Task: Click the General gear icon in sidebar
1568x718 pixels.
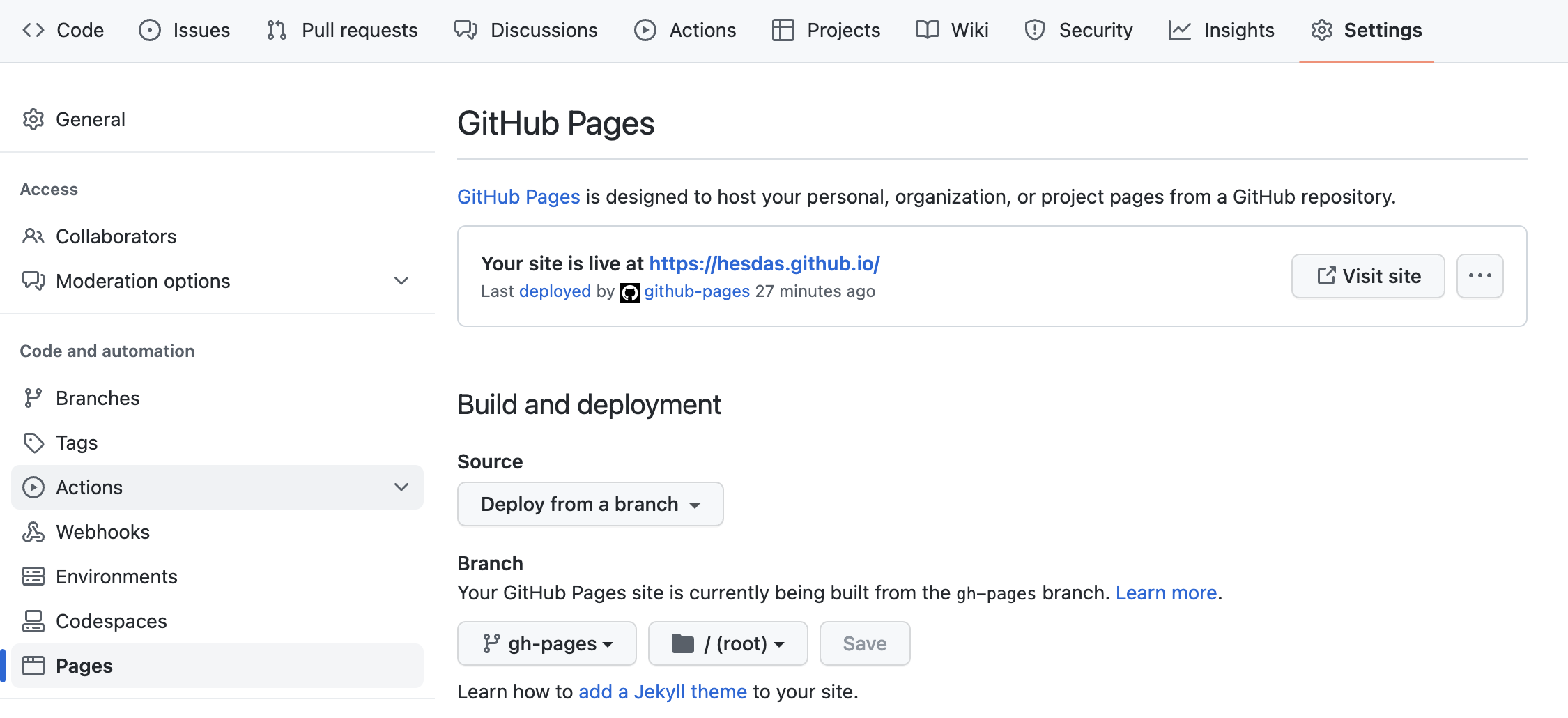Action: (33, 119)
